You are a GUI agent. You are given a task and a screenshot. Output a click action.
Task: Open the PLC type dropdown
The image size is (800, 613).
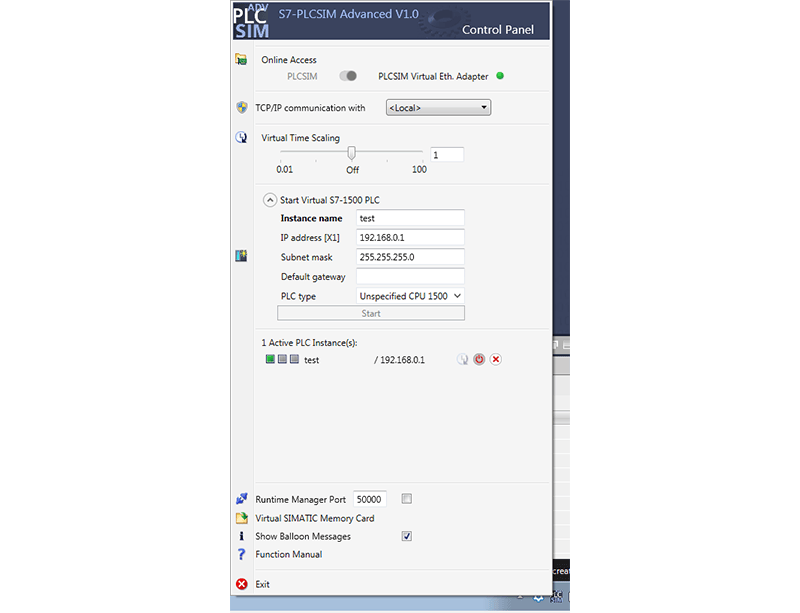(410, 296)
